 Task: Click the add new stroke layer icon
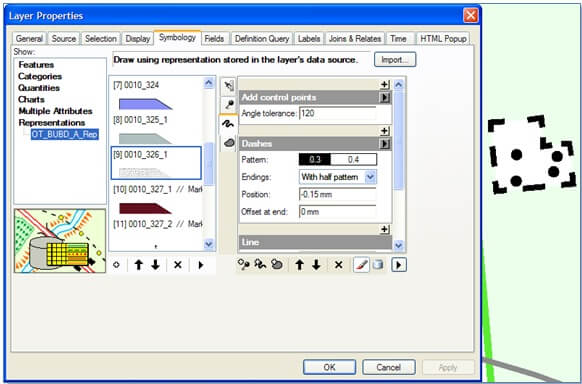click(261, 265)
